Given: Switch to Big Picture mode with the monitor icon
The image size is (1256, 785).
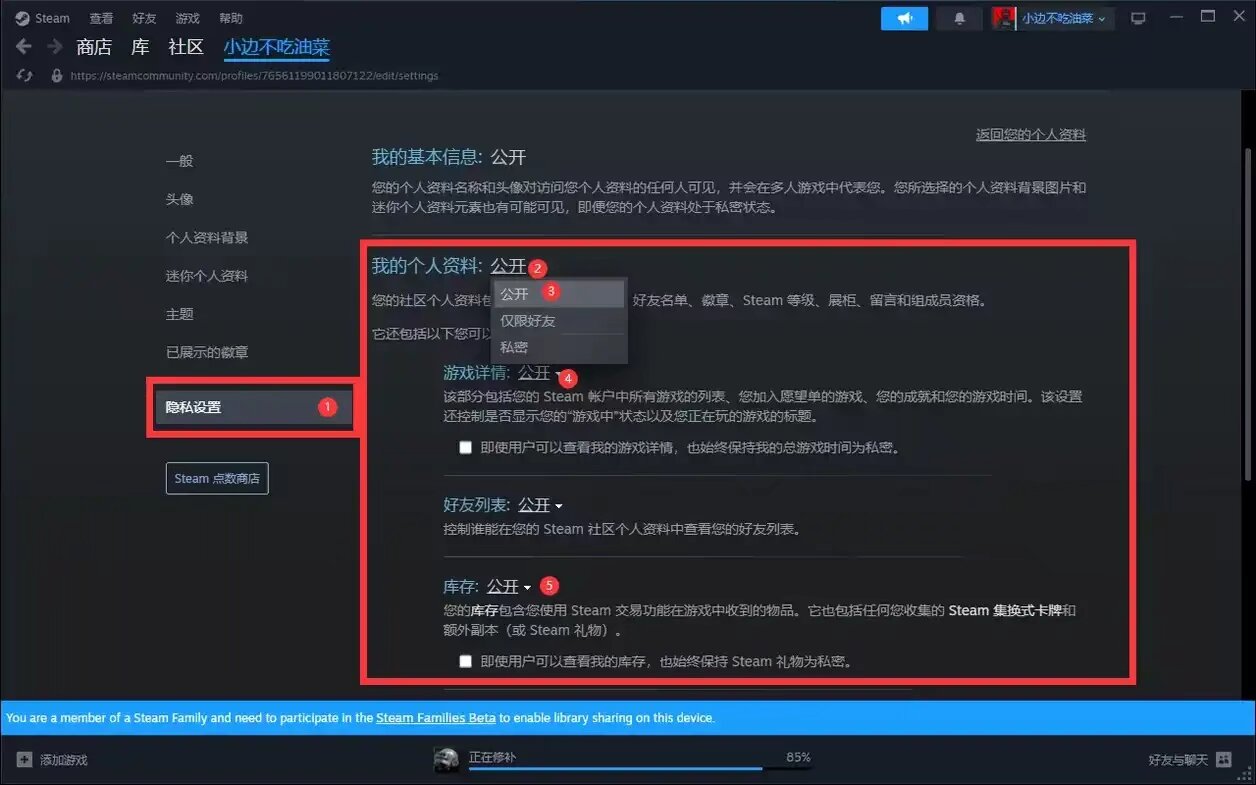Looking at the screenshot, I should tap(1138, 18).
